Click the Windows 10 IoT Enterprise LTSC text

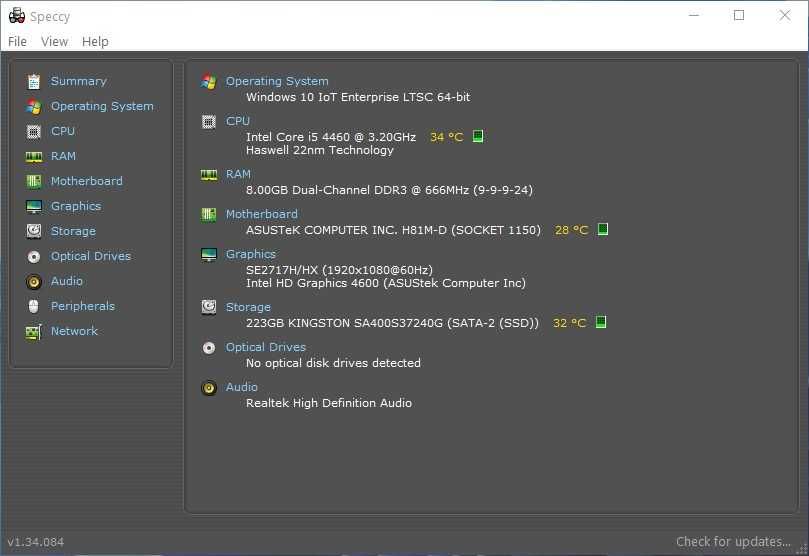358,97
